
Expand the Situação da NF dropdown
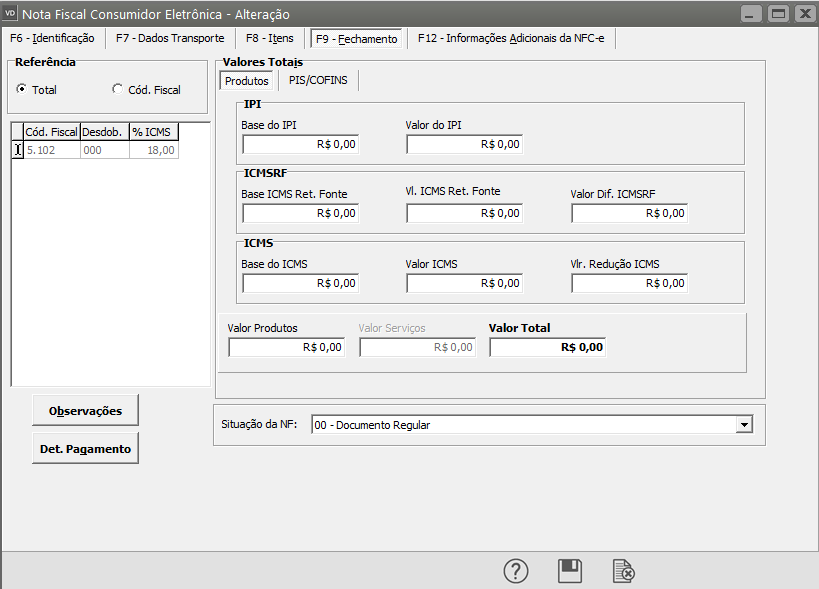[x=743, y=425]
